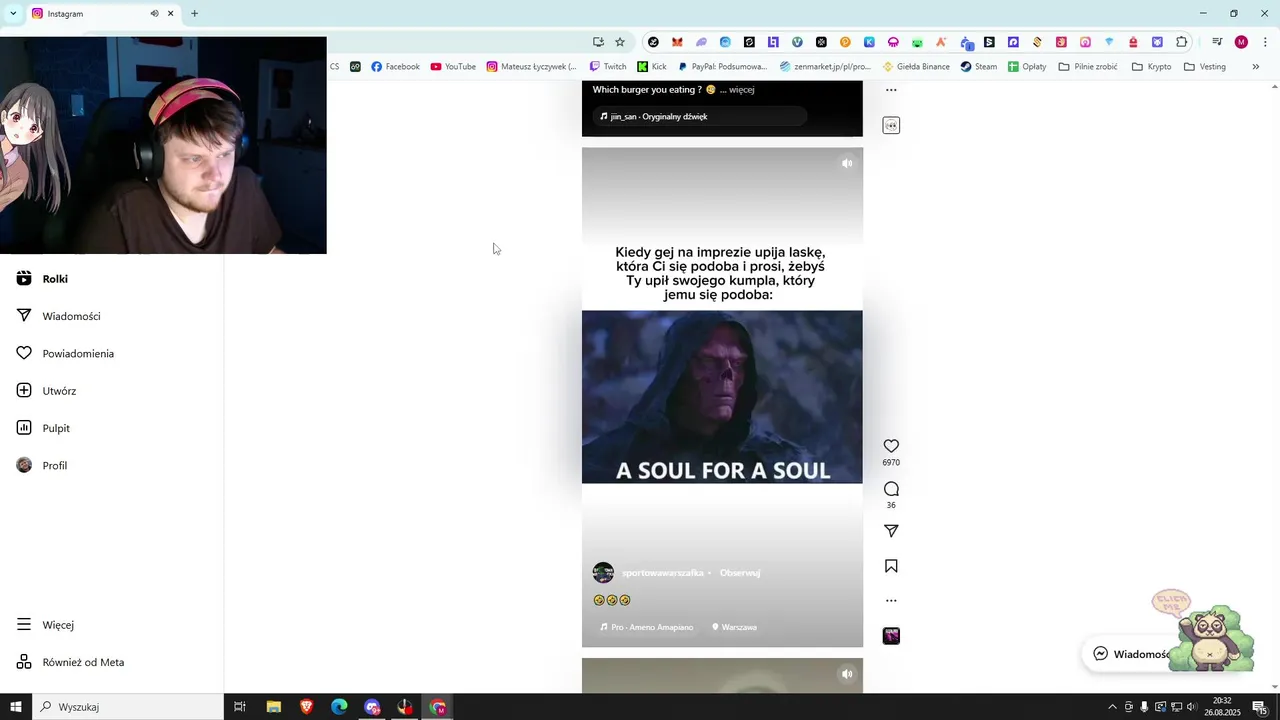Follow account via Obserwuj
Viewport: 1280px width, 720px height.
tap(740, 573)
